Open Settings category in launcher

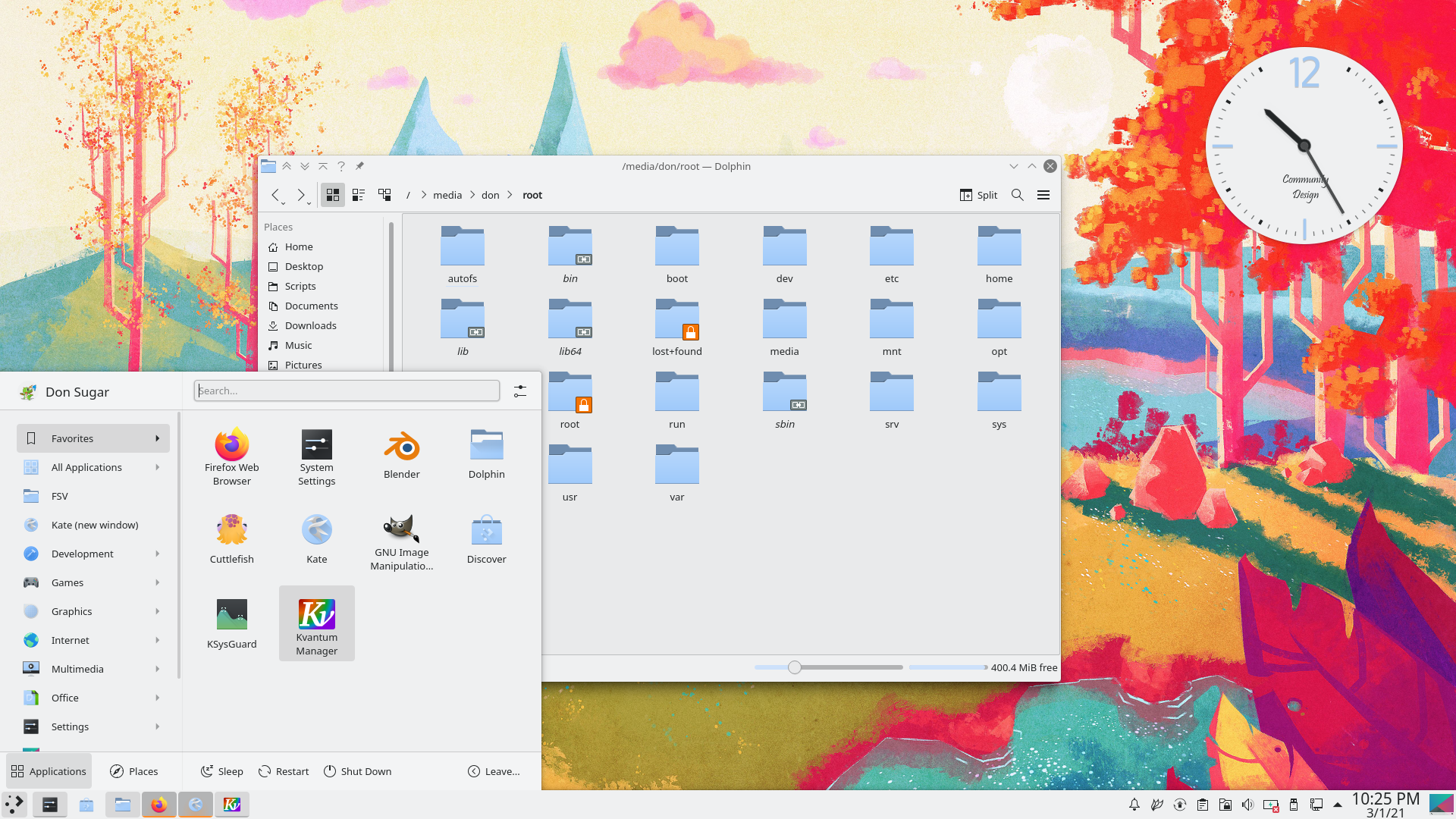coord(93,726)
